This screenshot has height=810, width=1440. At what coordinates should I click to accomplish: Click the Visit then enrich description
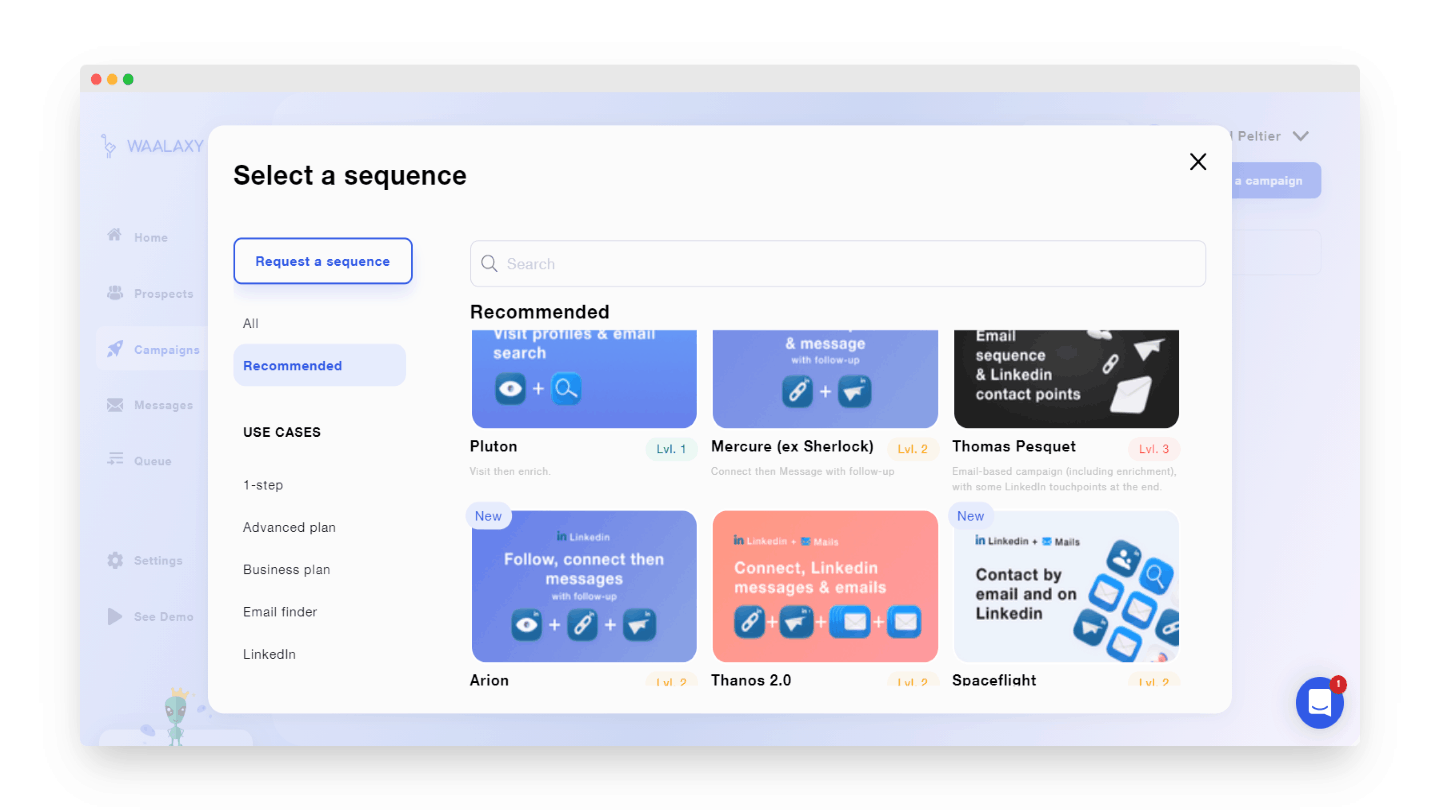click(510, 471)
